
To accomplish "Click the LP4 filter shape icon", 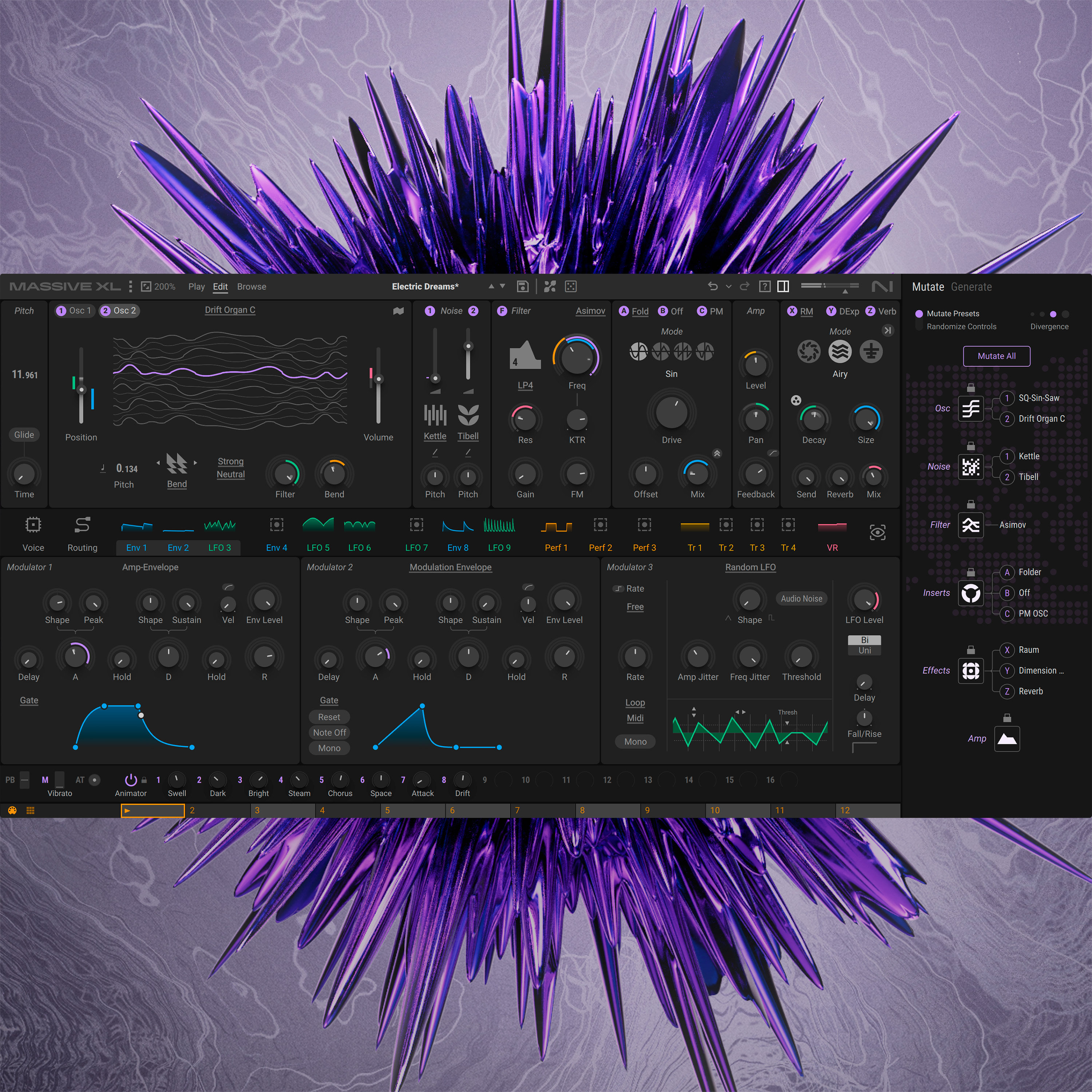I will (525, 355).
